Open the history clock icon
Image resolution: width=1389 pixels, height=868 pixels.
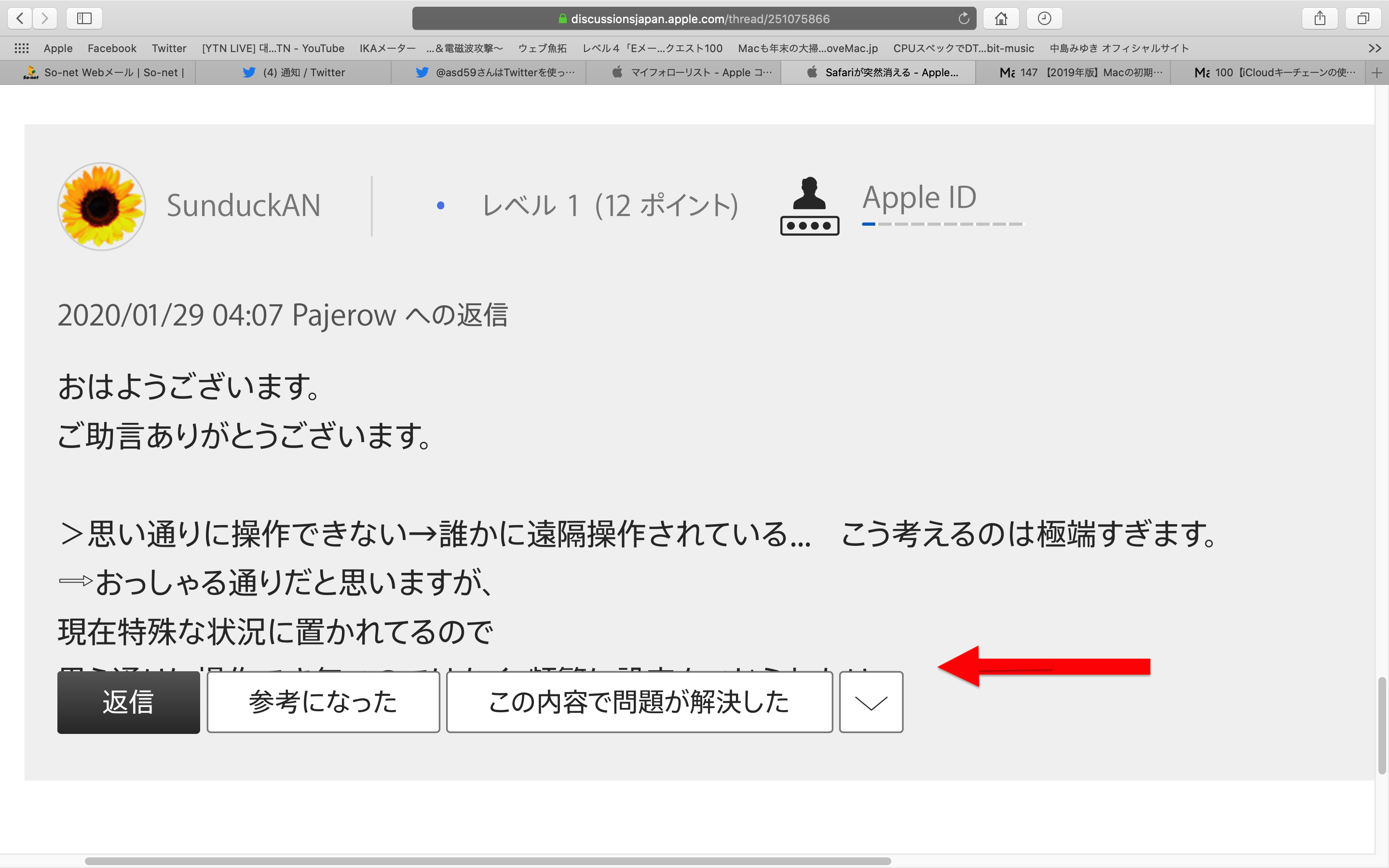tap(1044, 18)
